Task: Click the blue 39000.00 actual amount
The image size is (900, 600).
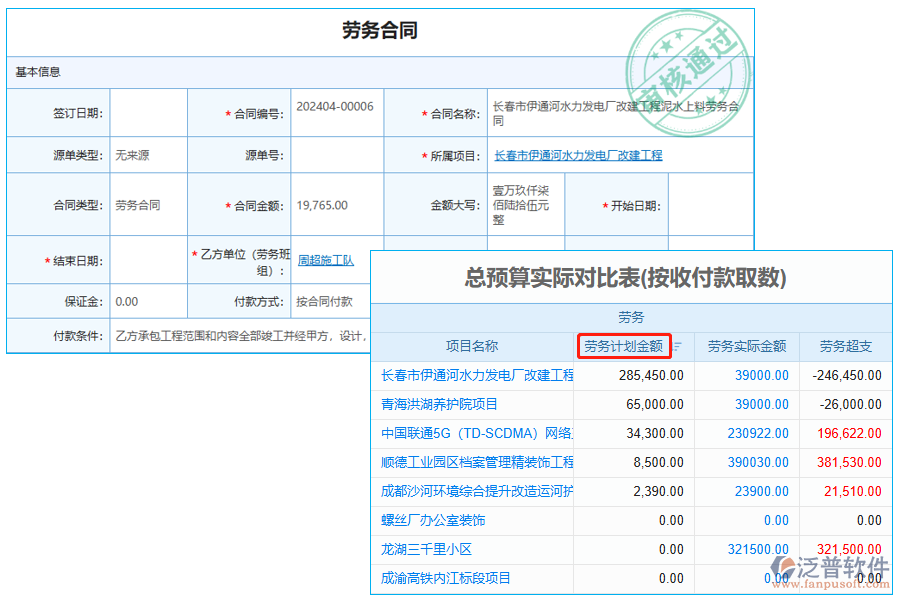Action: coord(762,375)
